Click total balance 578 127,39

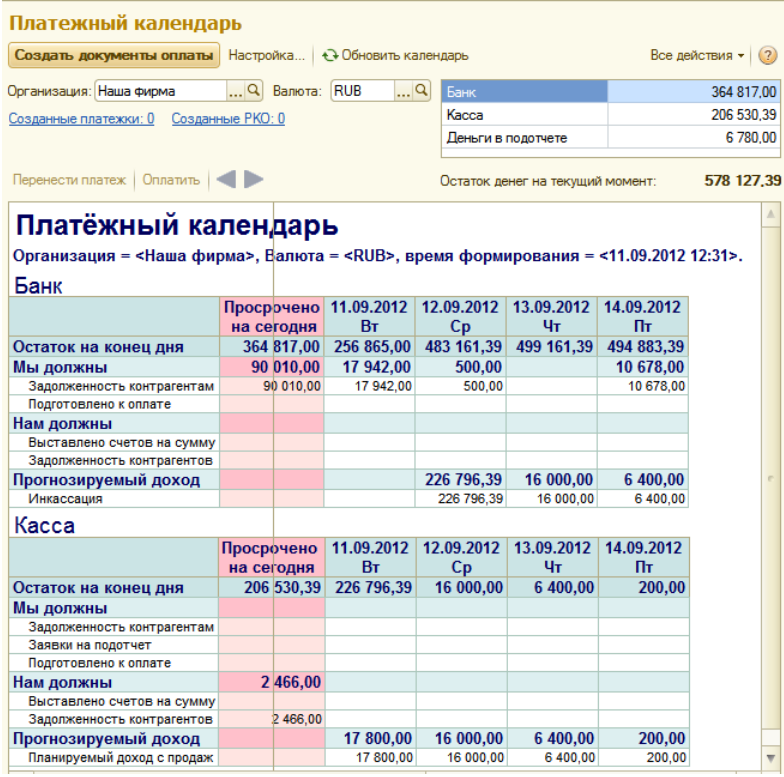point(742,180)
